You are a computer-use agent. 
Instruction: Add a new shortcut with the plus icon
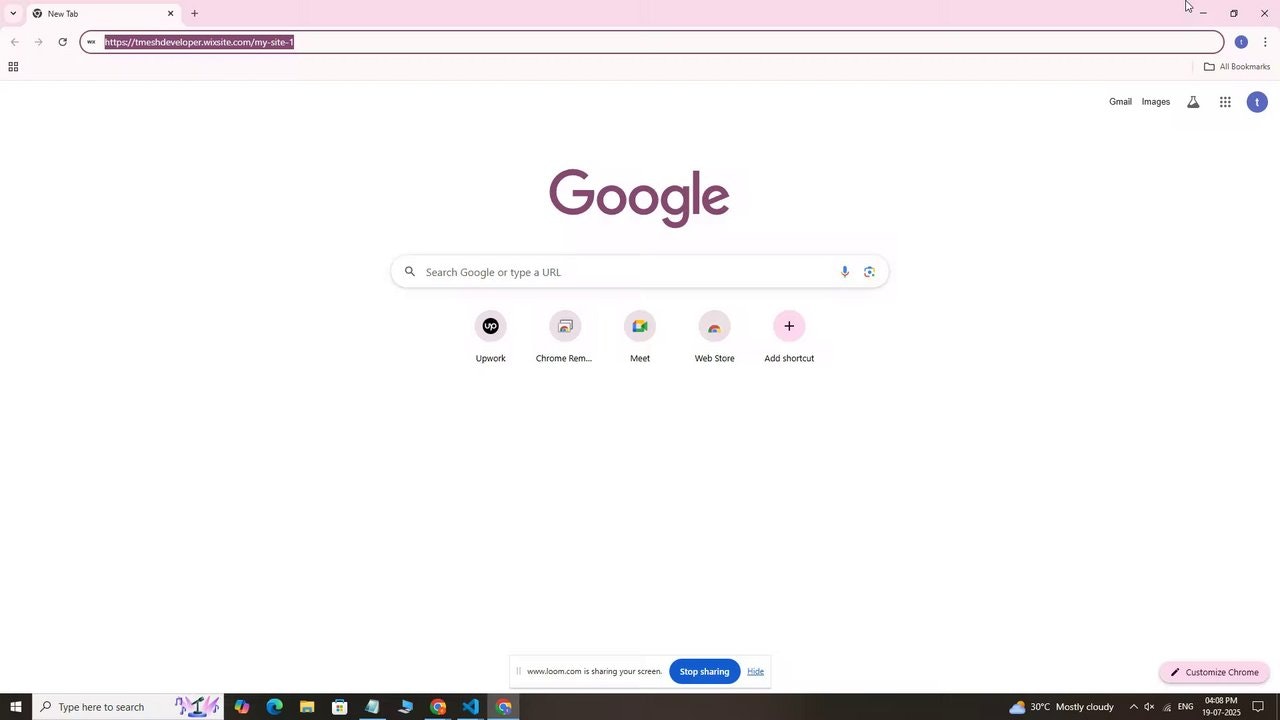(x=789, y=326)
